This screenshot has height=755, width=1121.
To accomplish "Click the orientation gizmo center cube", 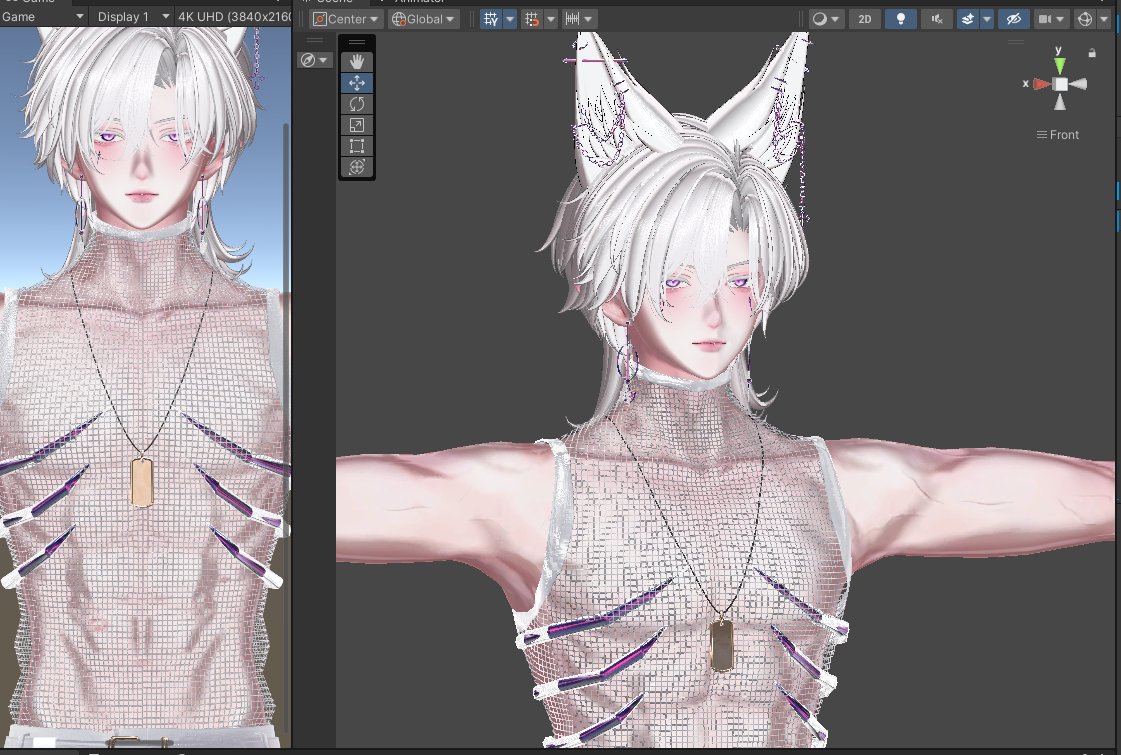I will pos(1060,84).
